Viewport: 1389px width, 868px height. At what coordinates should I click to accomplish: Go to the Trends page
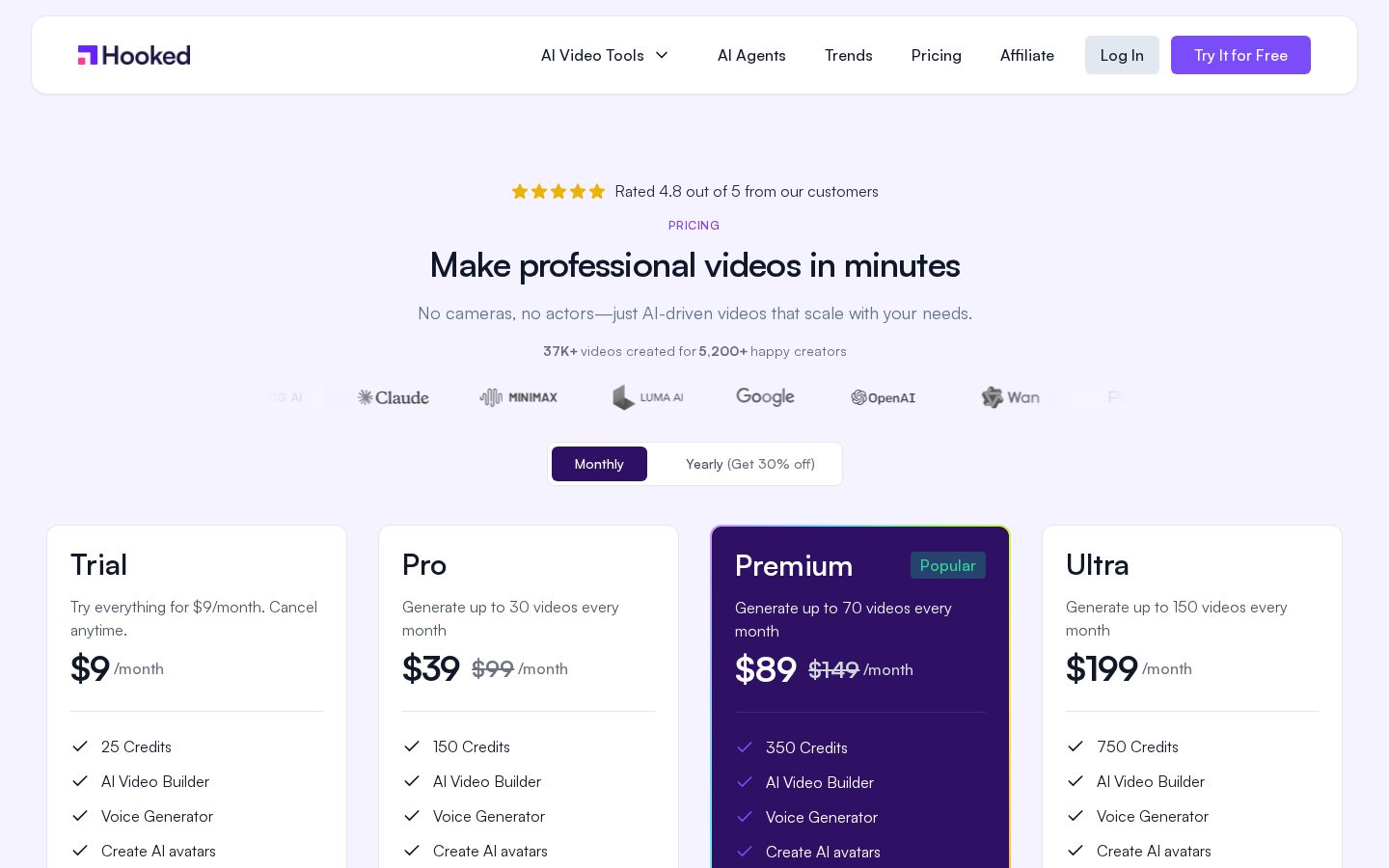pyautogui.click(x=849, y=55)
